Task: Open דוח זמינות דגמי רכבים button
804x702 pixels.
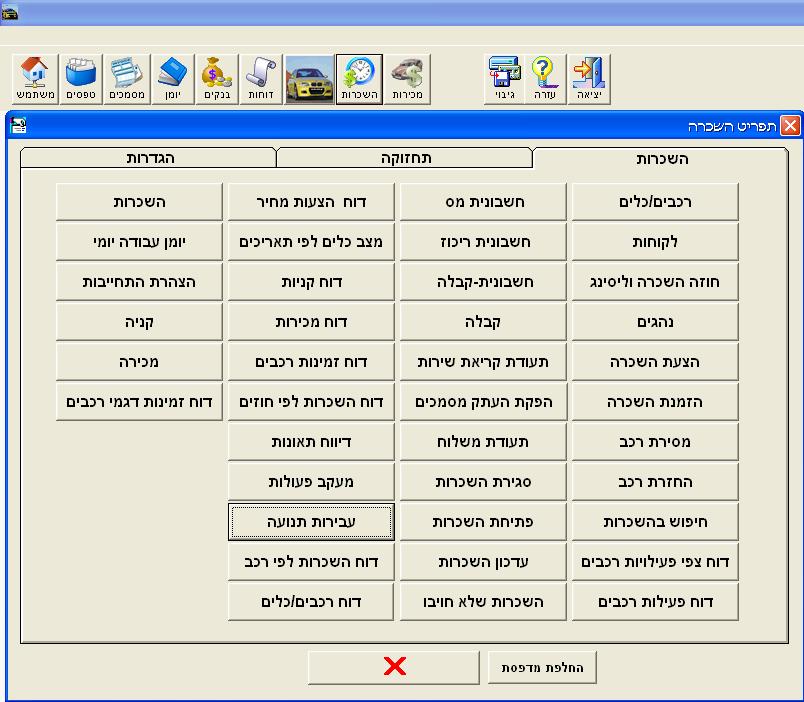Action: (x=139, y=402)
